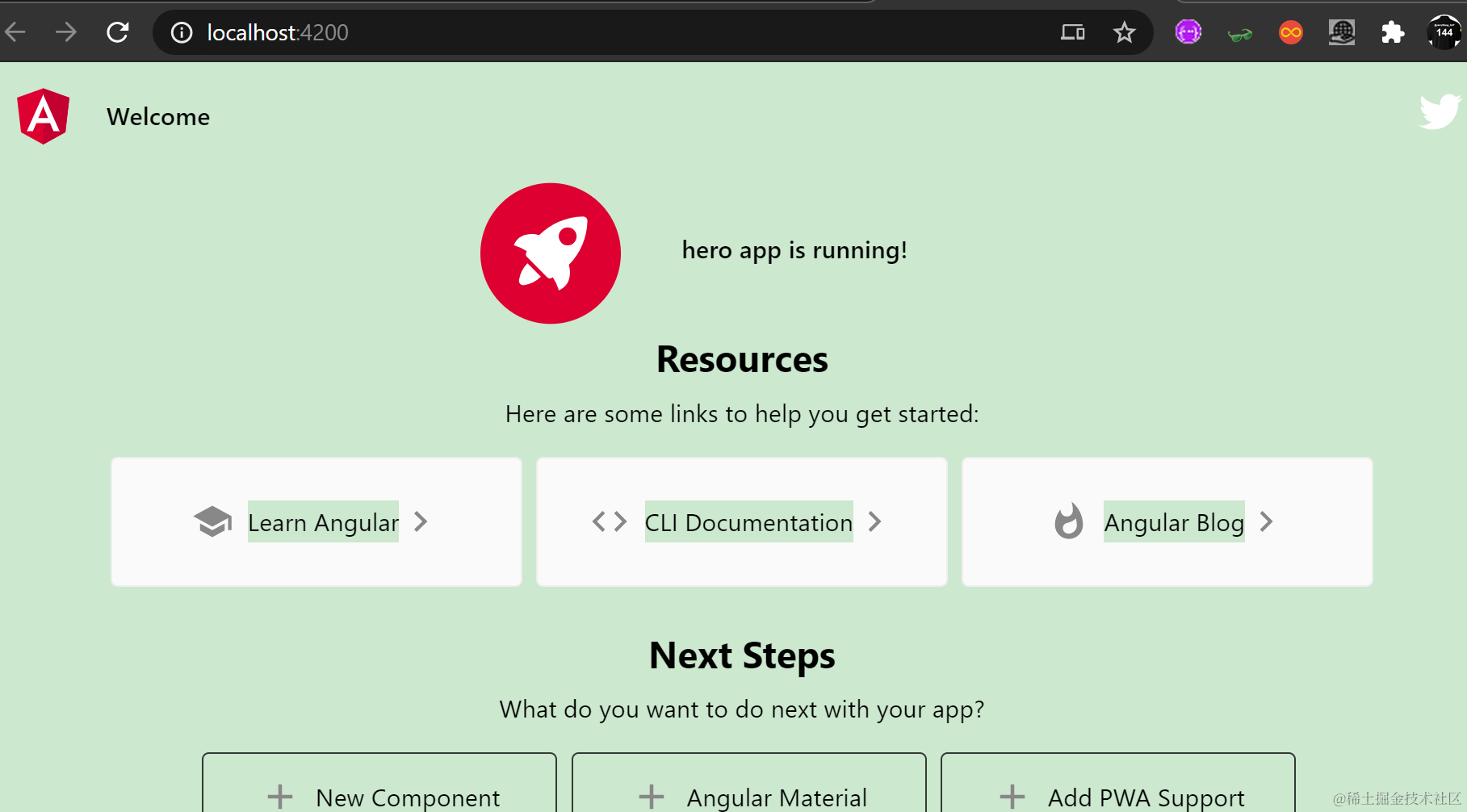Select the Add PWA Support button

pos(1118,783)
